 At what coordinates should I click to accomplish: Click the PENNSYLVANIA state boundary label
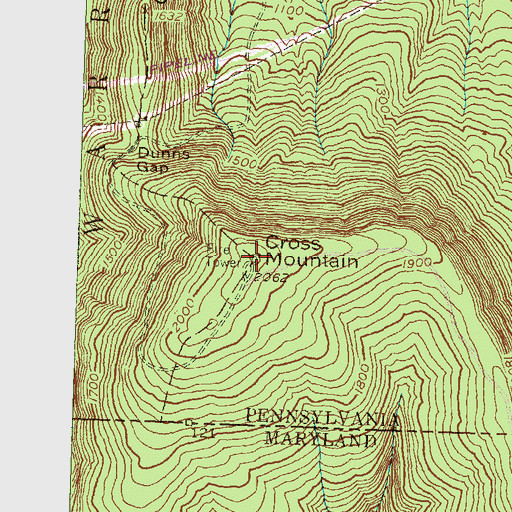323,419
